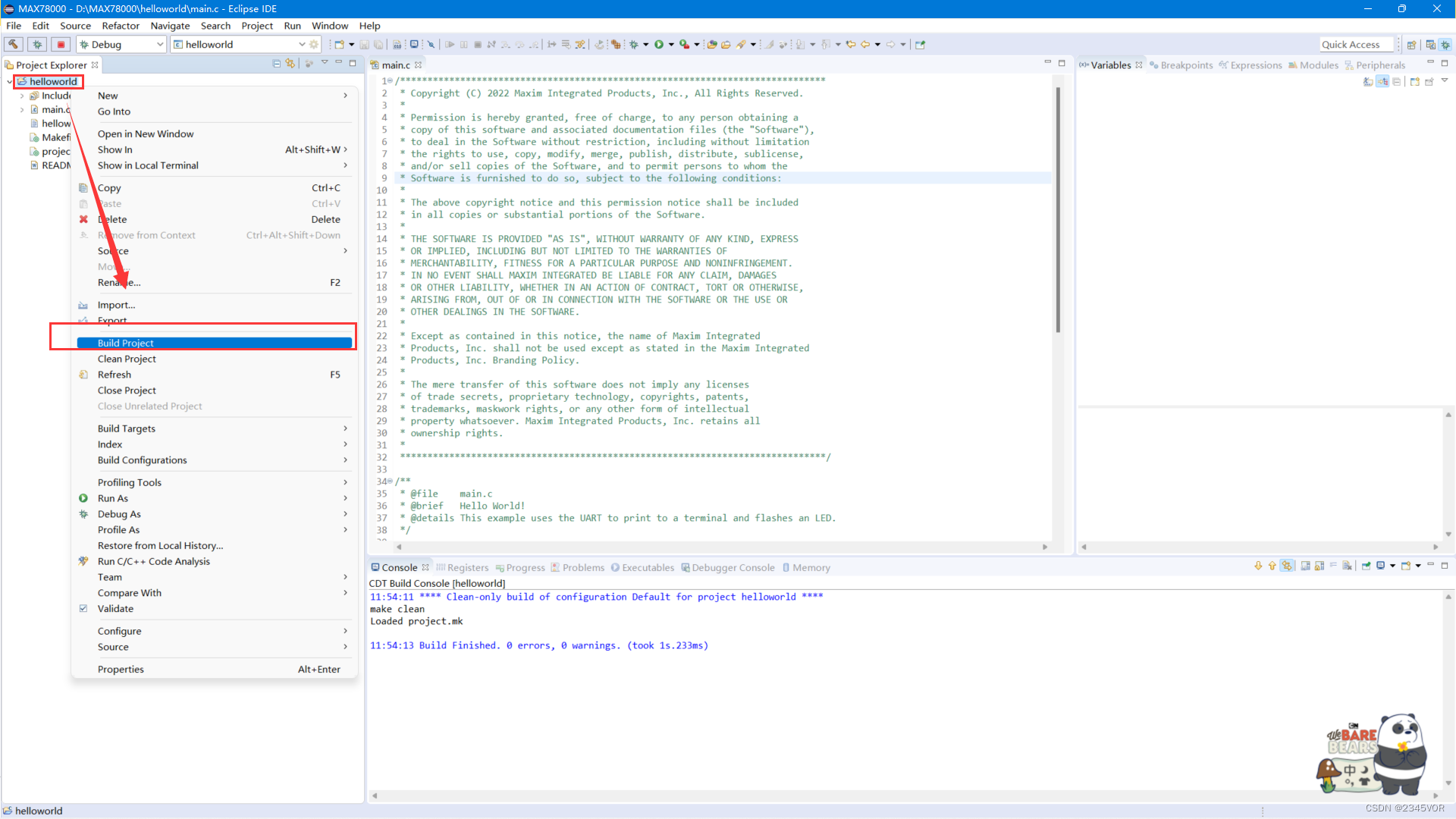Viewport: 1456px width, 819px height.
Task: Toggle Link with Editor in Project Explorer
Action: click(x=290, y=64)
